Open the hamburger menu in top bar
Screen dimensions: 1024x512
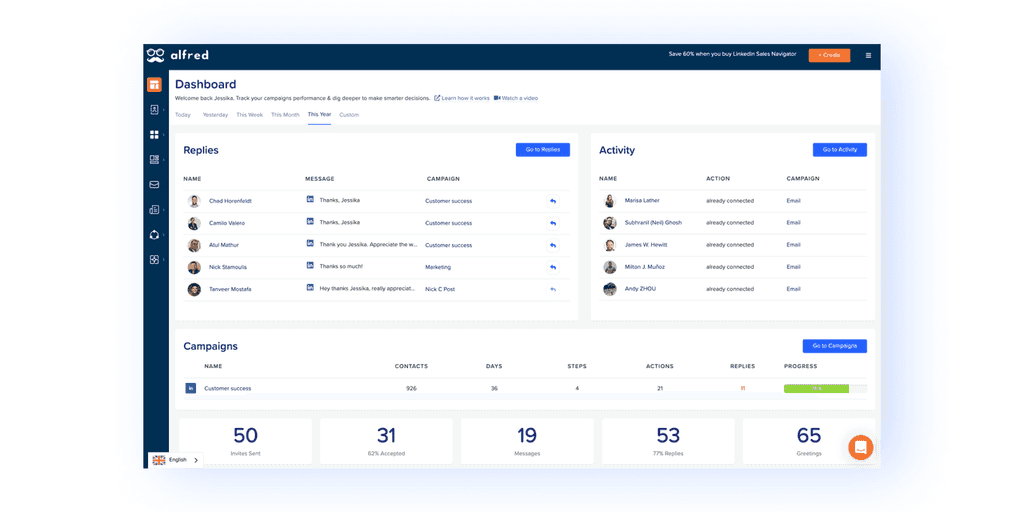[x=868, y=56]
